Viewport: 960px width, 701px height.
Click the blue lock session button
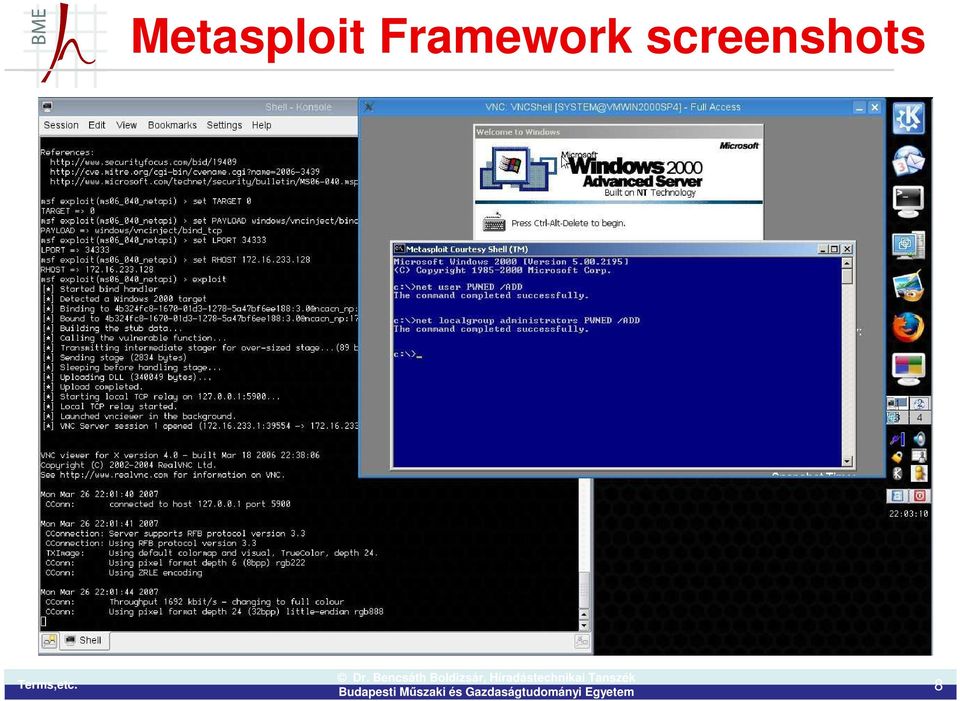tap(898, 496)
